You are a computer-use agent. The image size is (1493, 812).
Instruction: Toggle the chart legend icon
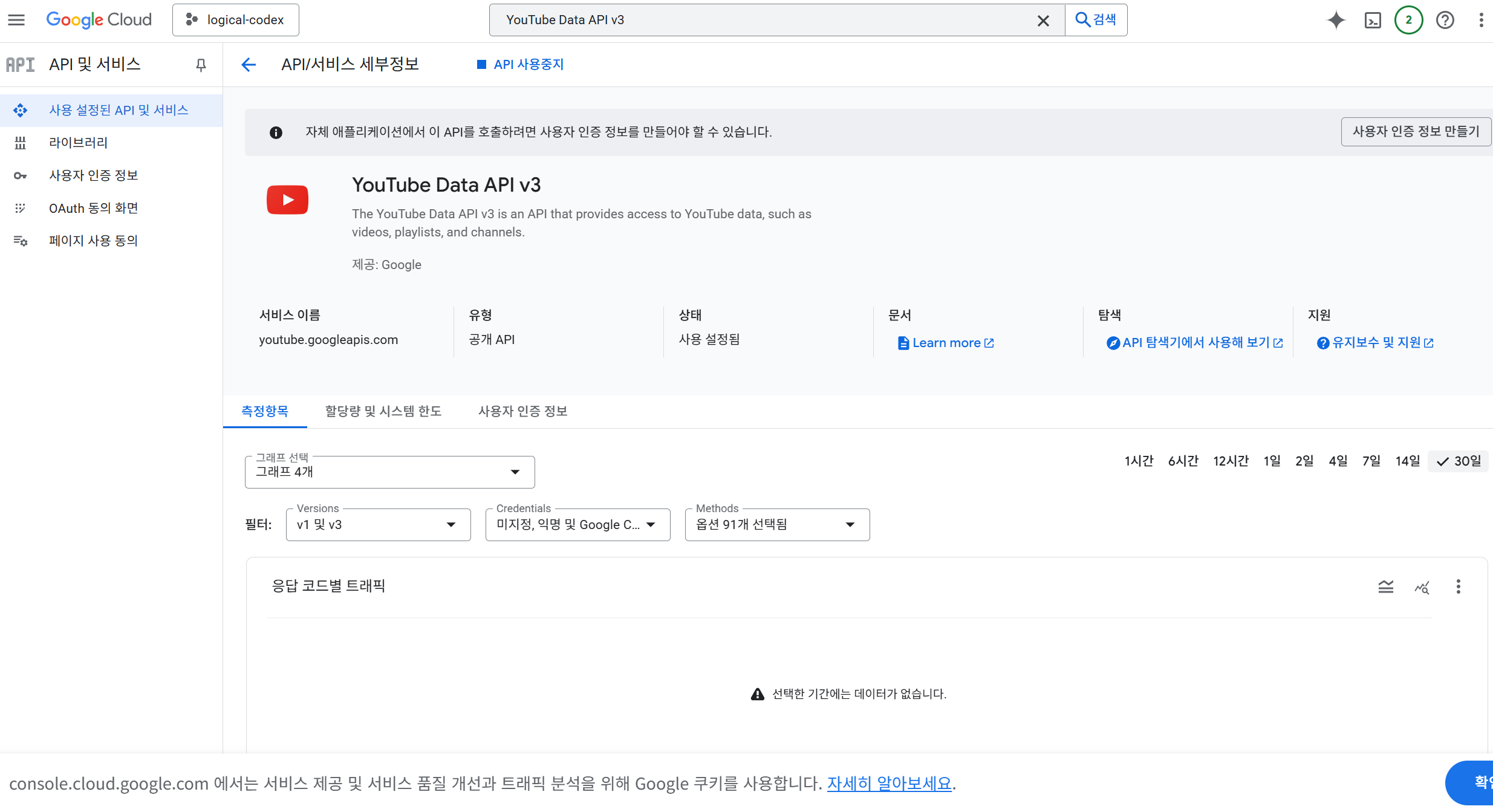(1385, 586)
